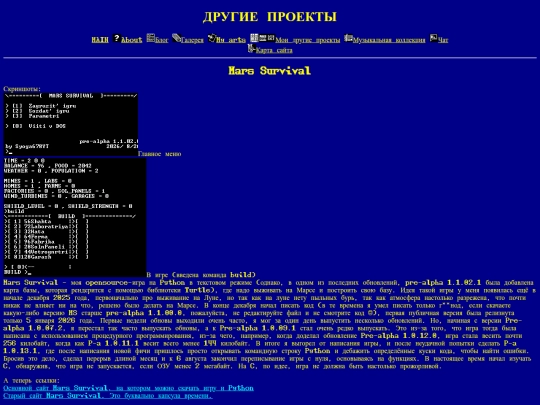Click the 'Скриншоты:' label
The height and width of the screenshot is (405, 540).
(x=22, y=89)
